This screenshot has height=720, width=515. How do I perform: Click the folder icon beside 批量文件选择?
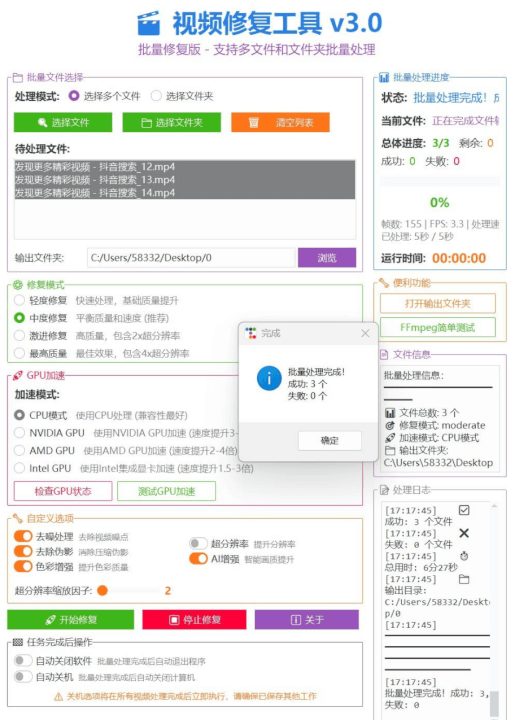(18, 78)
